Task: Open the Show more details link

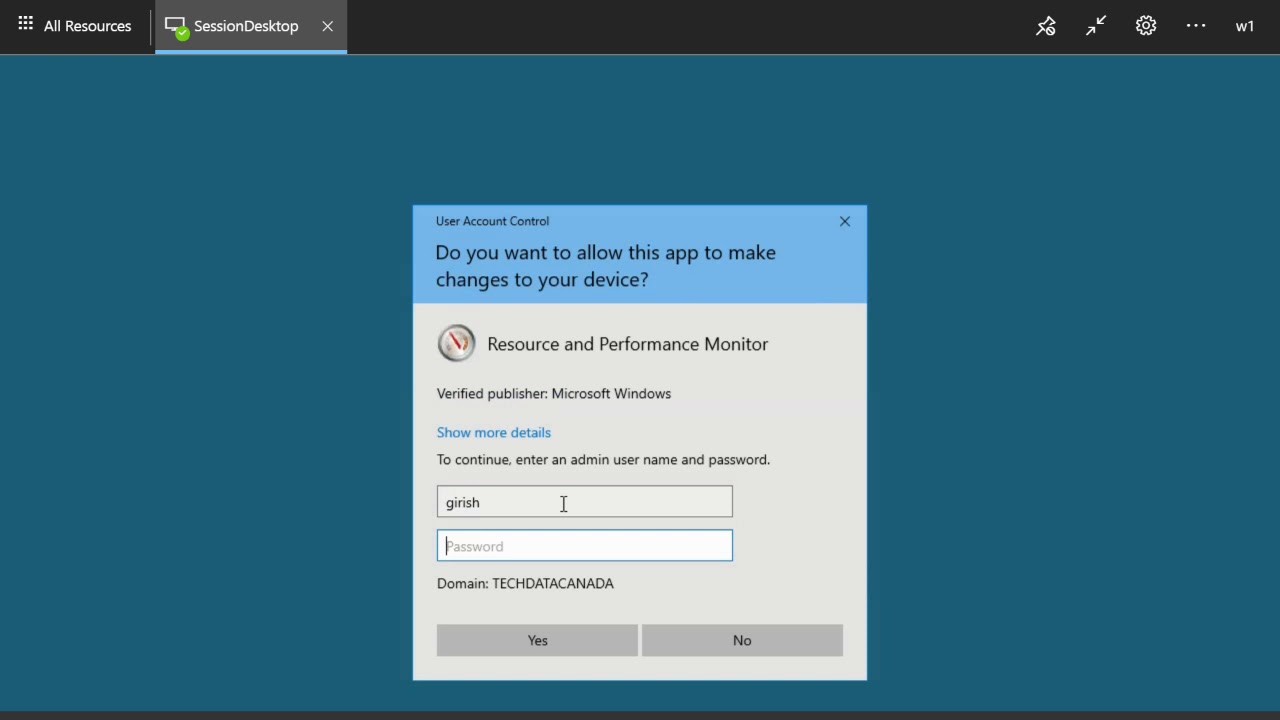Action: pyautogui.click(x=494, y=432)
